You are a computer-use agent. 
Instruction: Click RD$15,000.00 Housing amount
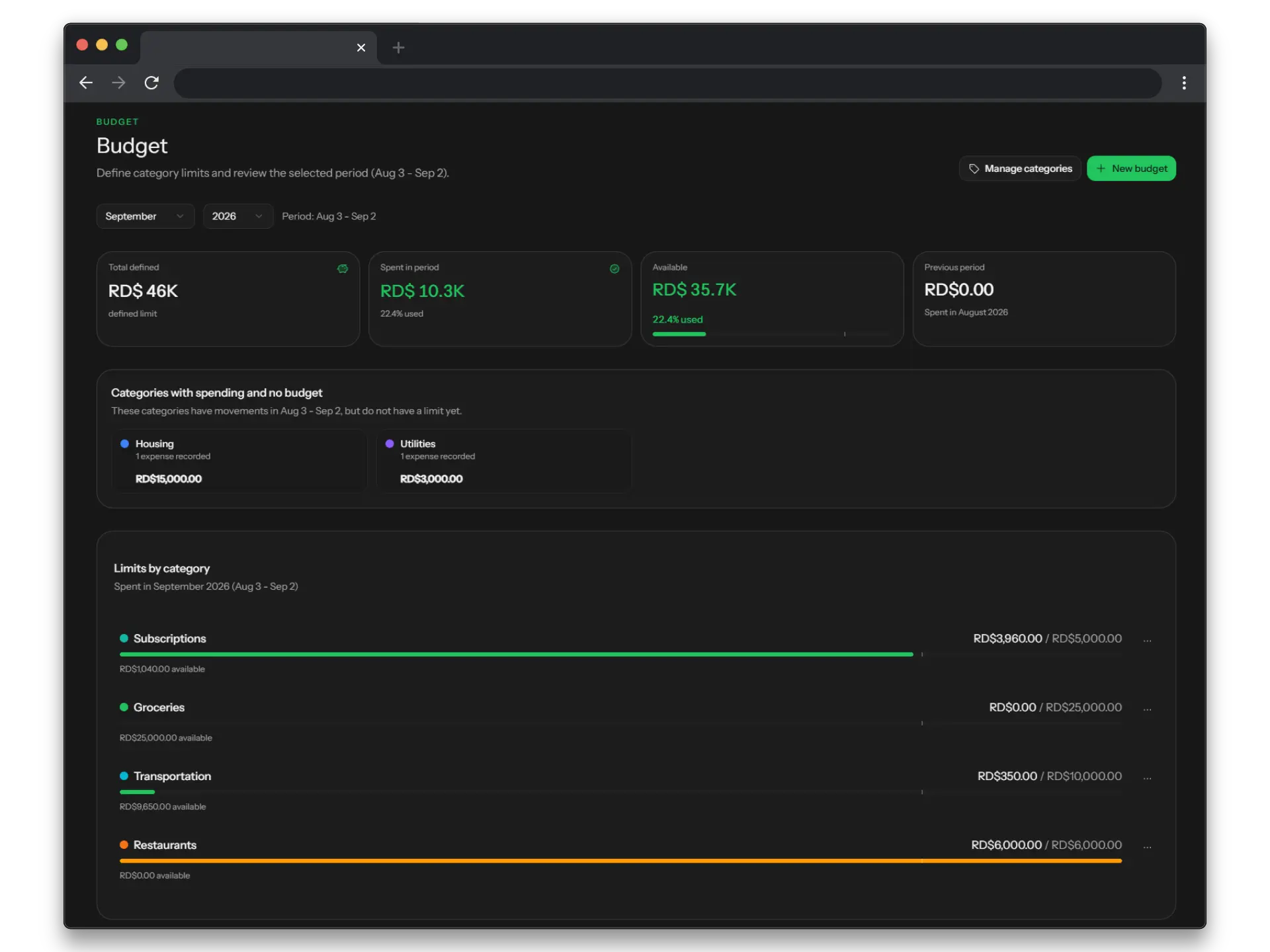pyautogui.click(x=169, y=479)
